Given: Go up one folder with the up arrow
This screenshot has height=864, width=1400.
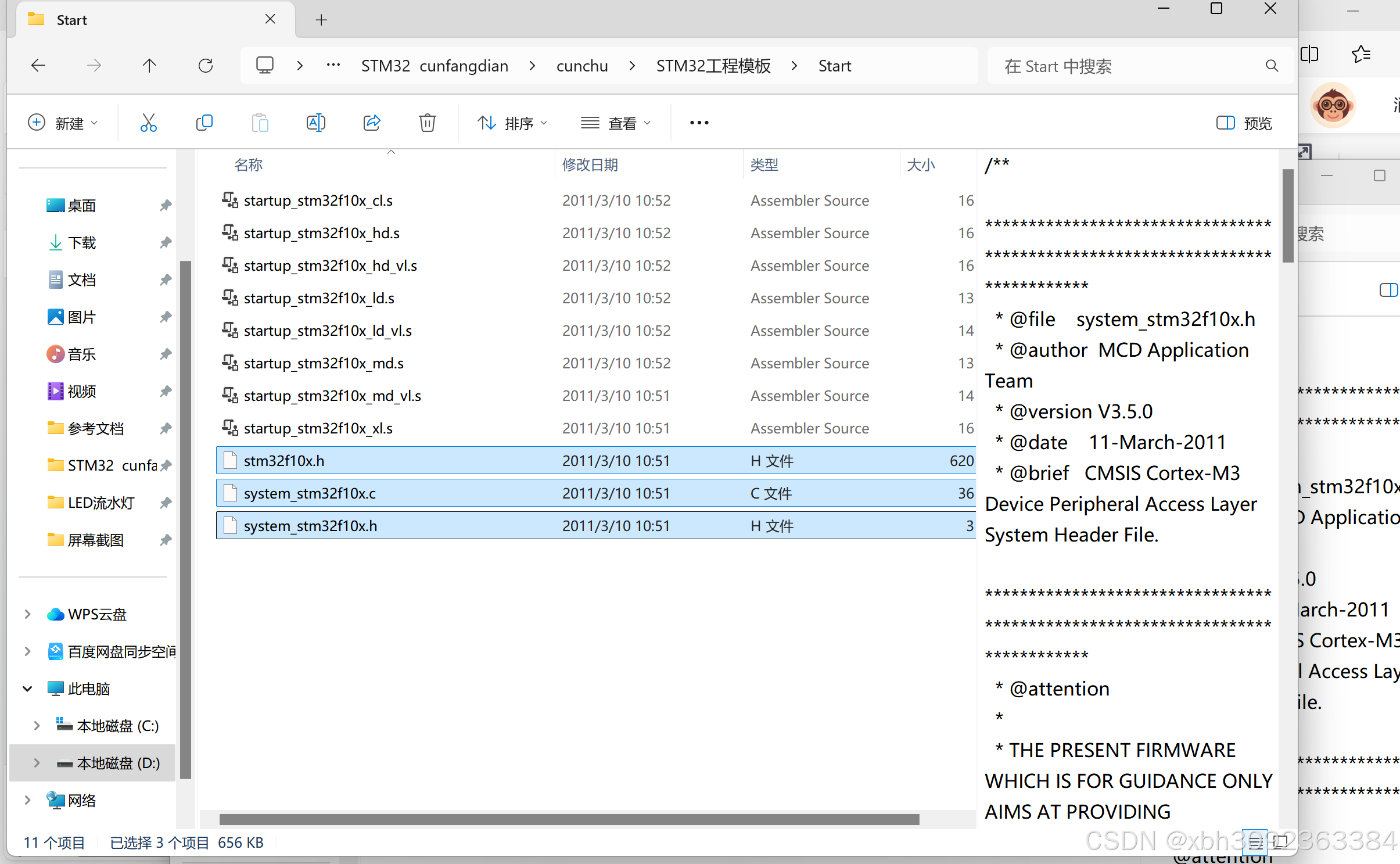Looking at the screenshot, I should [x=149, y=66].
